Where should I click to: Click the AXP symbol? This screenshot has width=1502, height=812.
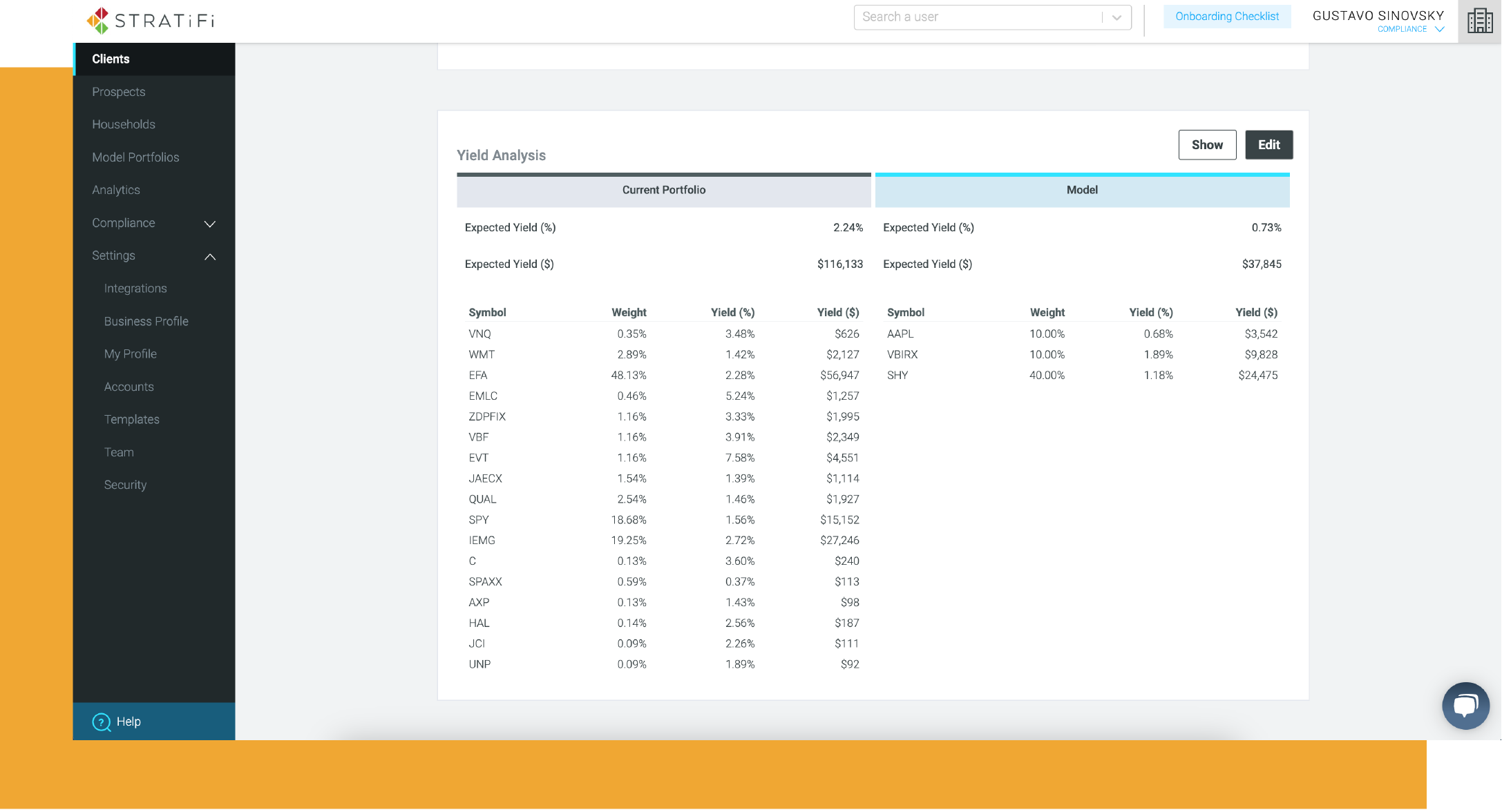point(479,603)
